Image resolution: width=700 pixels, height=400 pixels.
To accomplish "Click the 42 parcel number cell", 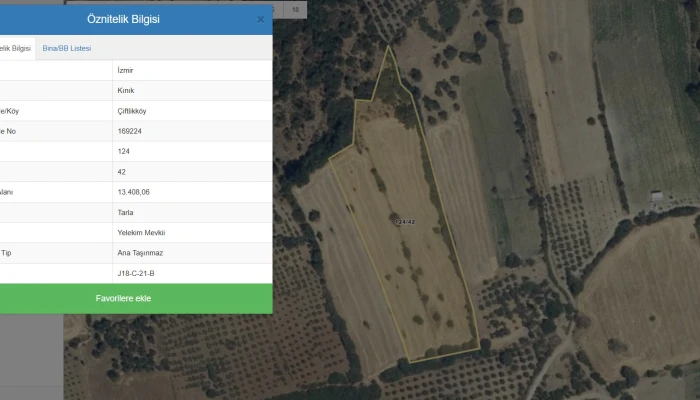I will click(x=122, y=172).
